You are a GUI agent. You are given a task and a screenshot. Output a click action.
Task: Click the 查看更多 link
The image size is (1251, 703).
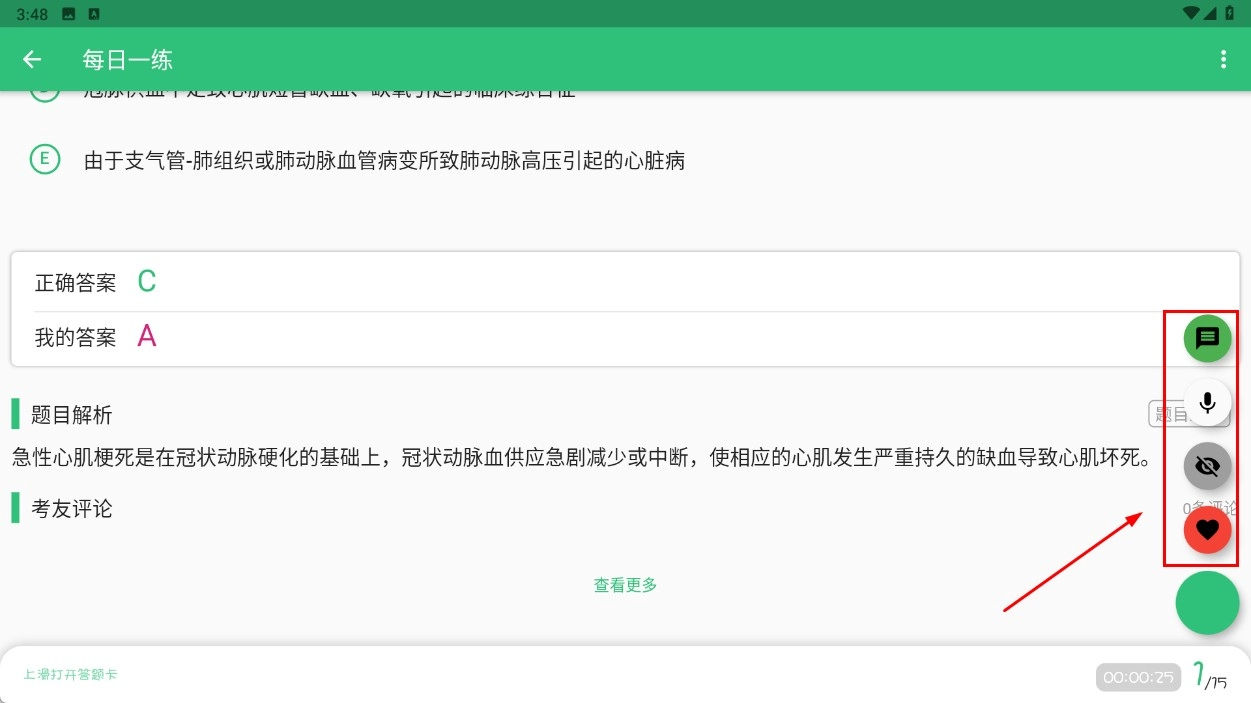click(625, 585)
